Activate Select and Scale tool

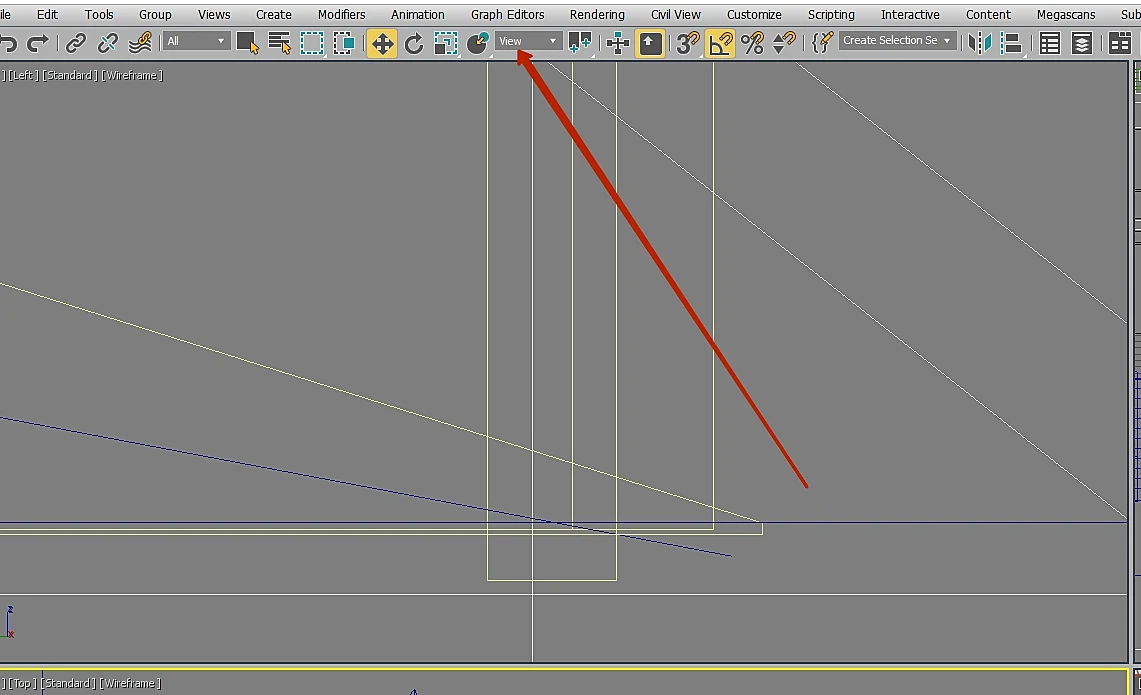click(x=445, y=44)
